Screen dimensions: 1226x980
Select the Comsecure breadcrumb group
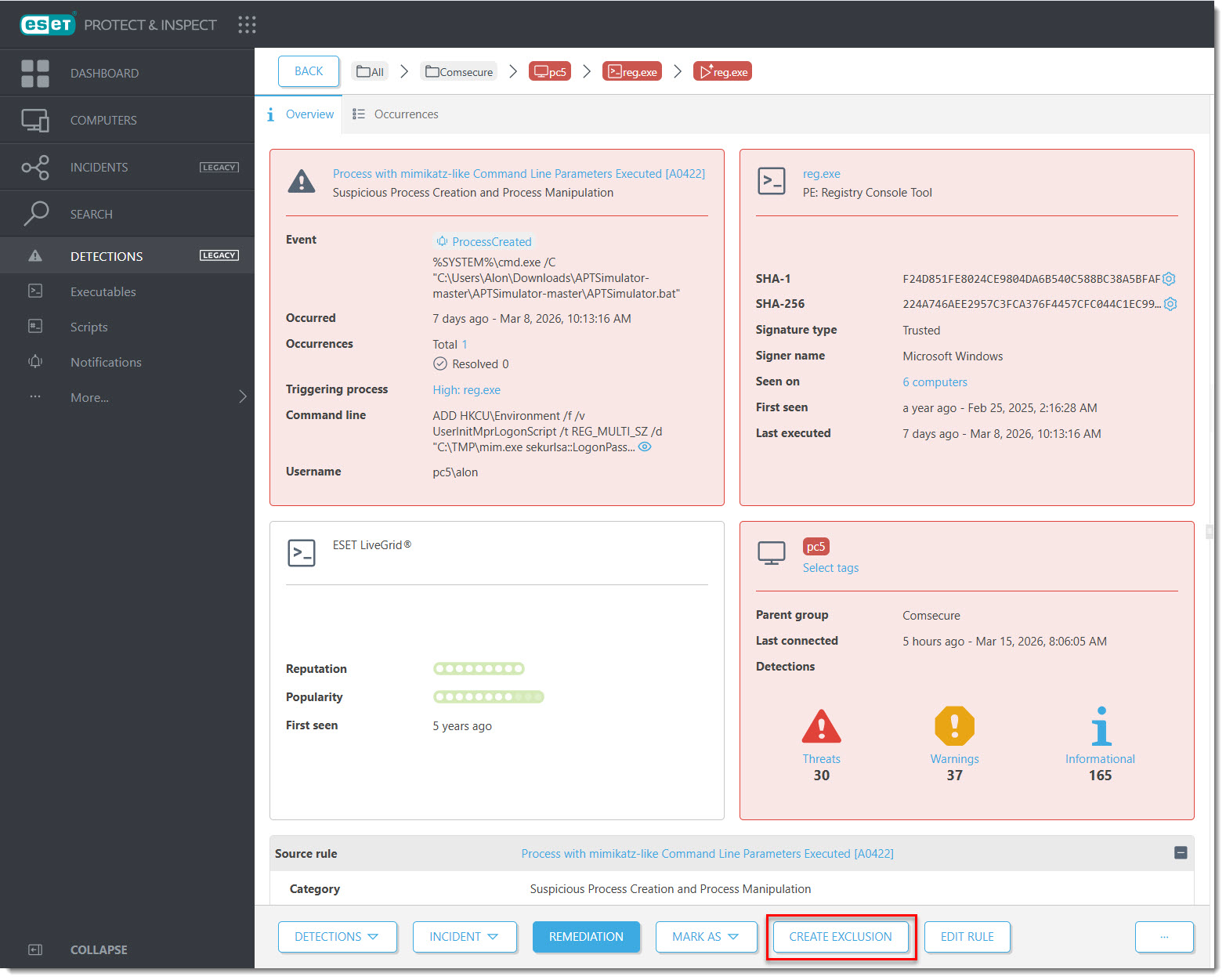pos(459,71)
